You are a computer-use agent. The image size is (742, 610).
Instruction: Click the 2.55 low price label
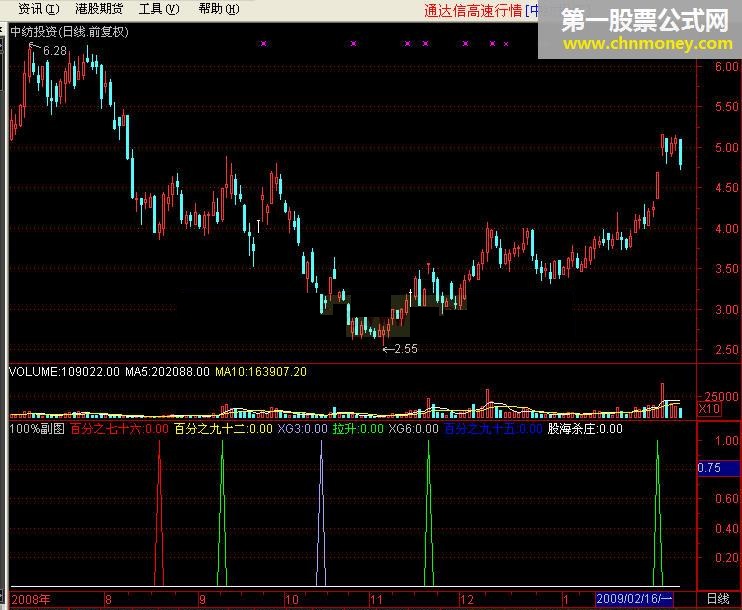tap(406, 349)
